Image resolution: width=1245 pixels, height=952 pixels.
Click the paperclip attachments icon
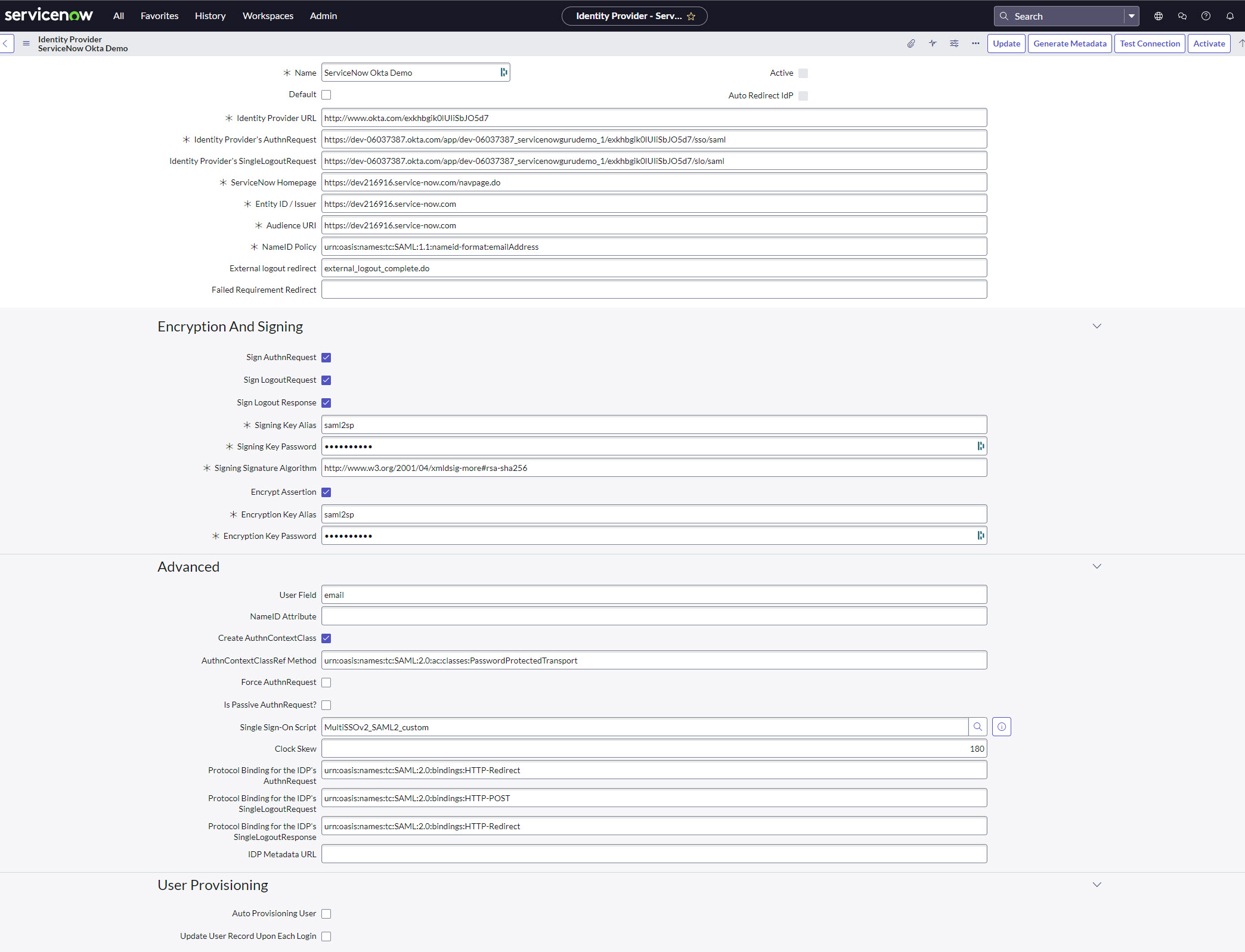(x=911, y=44)
